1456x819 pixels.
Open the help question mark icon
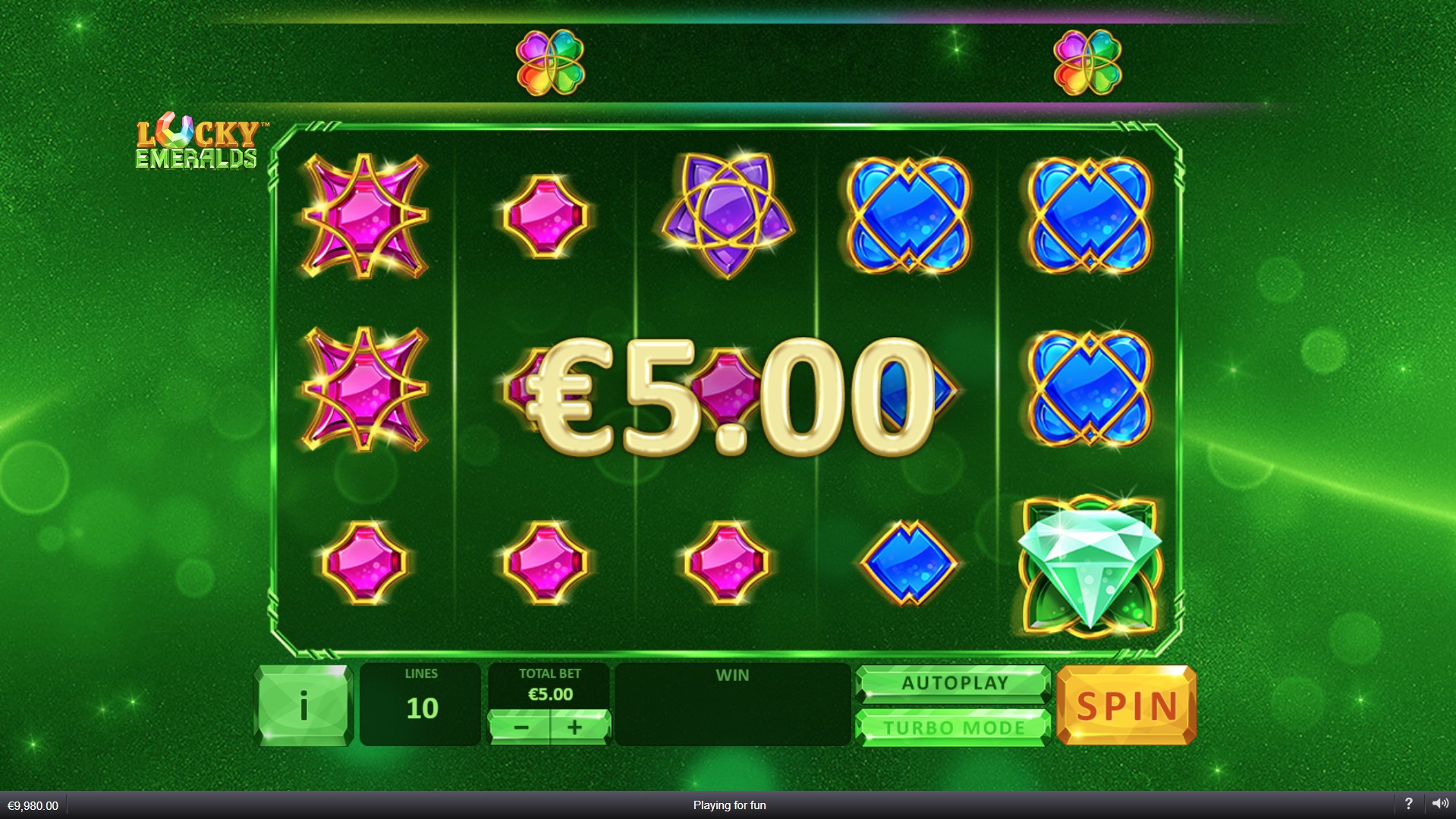click(1408, 804)
